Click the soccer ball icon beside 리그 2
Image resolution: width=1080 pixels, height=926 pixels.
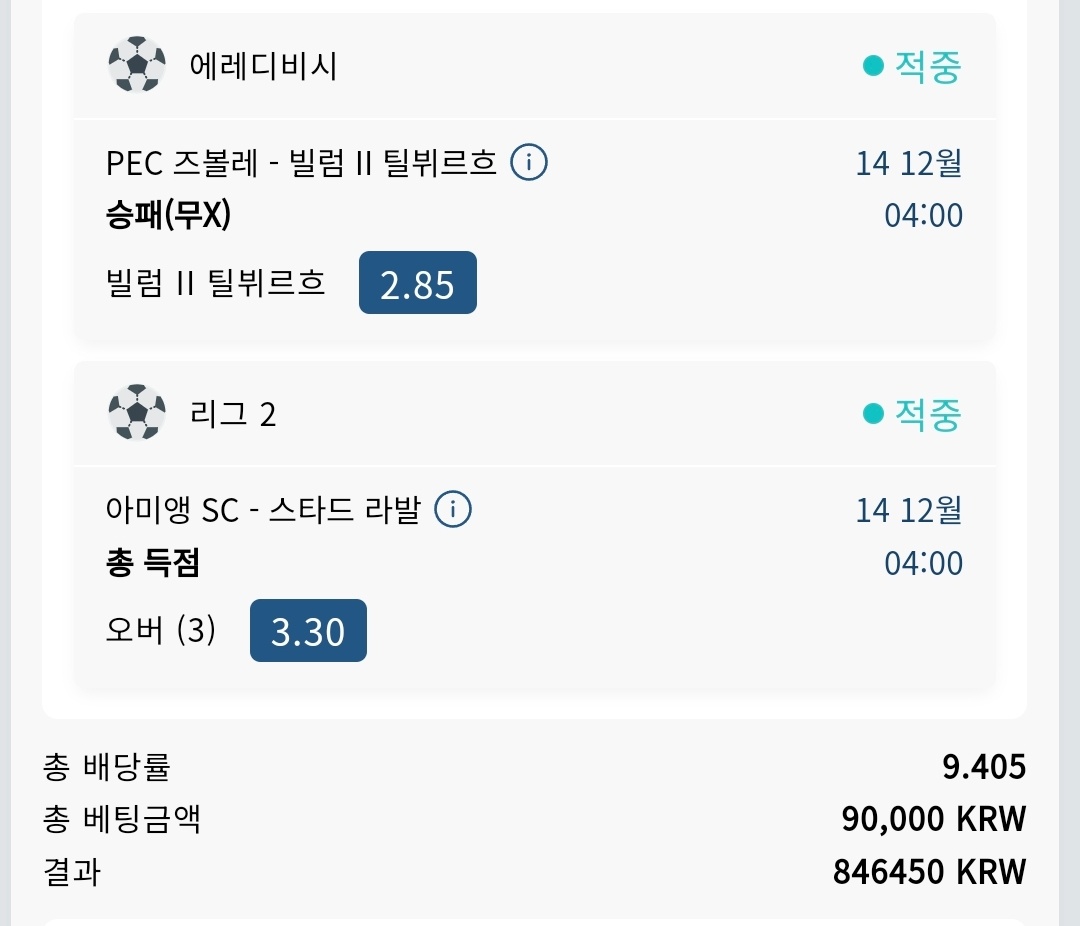(x=137, y=413)
